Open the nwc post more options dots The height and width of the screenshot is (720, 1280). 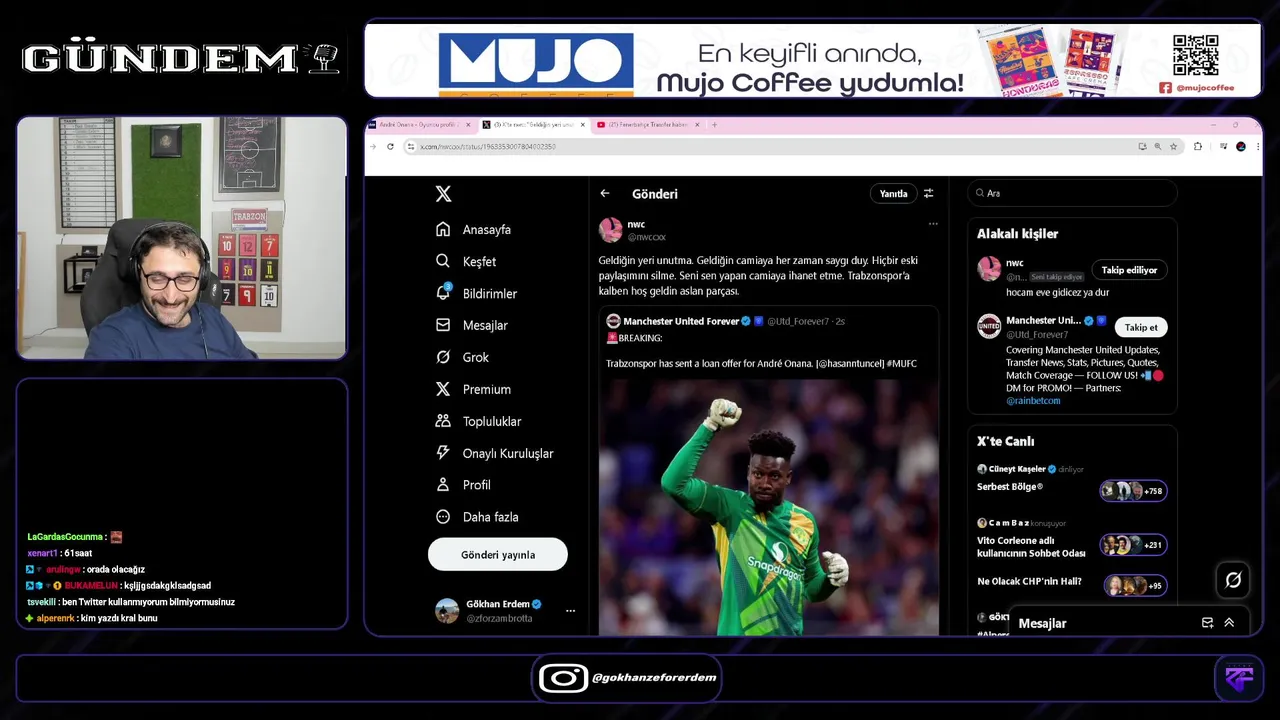point(933,224)
